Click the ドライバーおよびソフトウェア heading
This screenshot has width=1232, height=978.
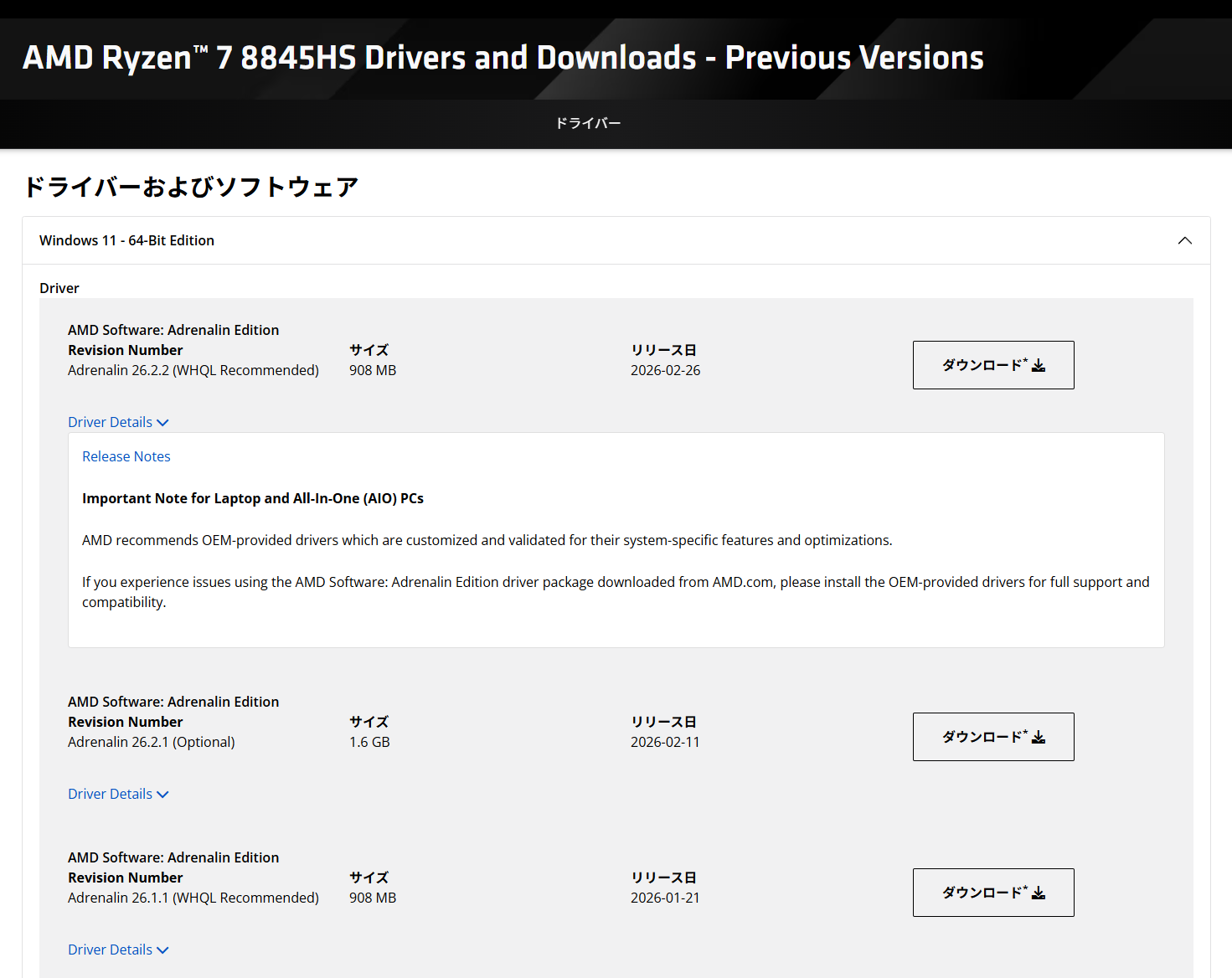[191, 187]
